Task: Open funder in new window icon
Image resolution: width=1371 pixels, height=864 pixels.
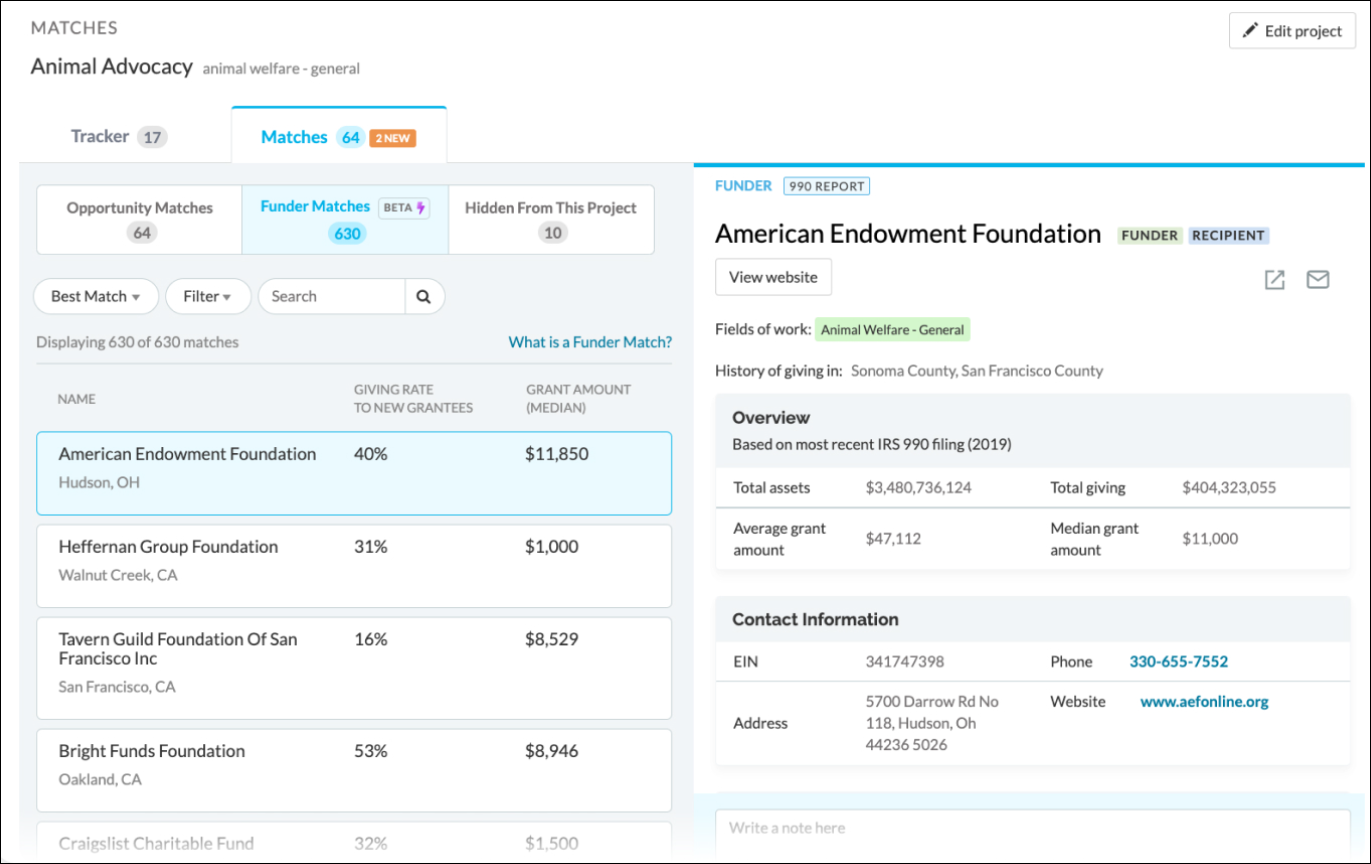Action: point(1274,280)
